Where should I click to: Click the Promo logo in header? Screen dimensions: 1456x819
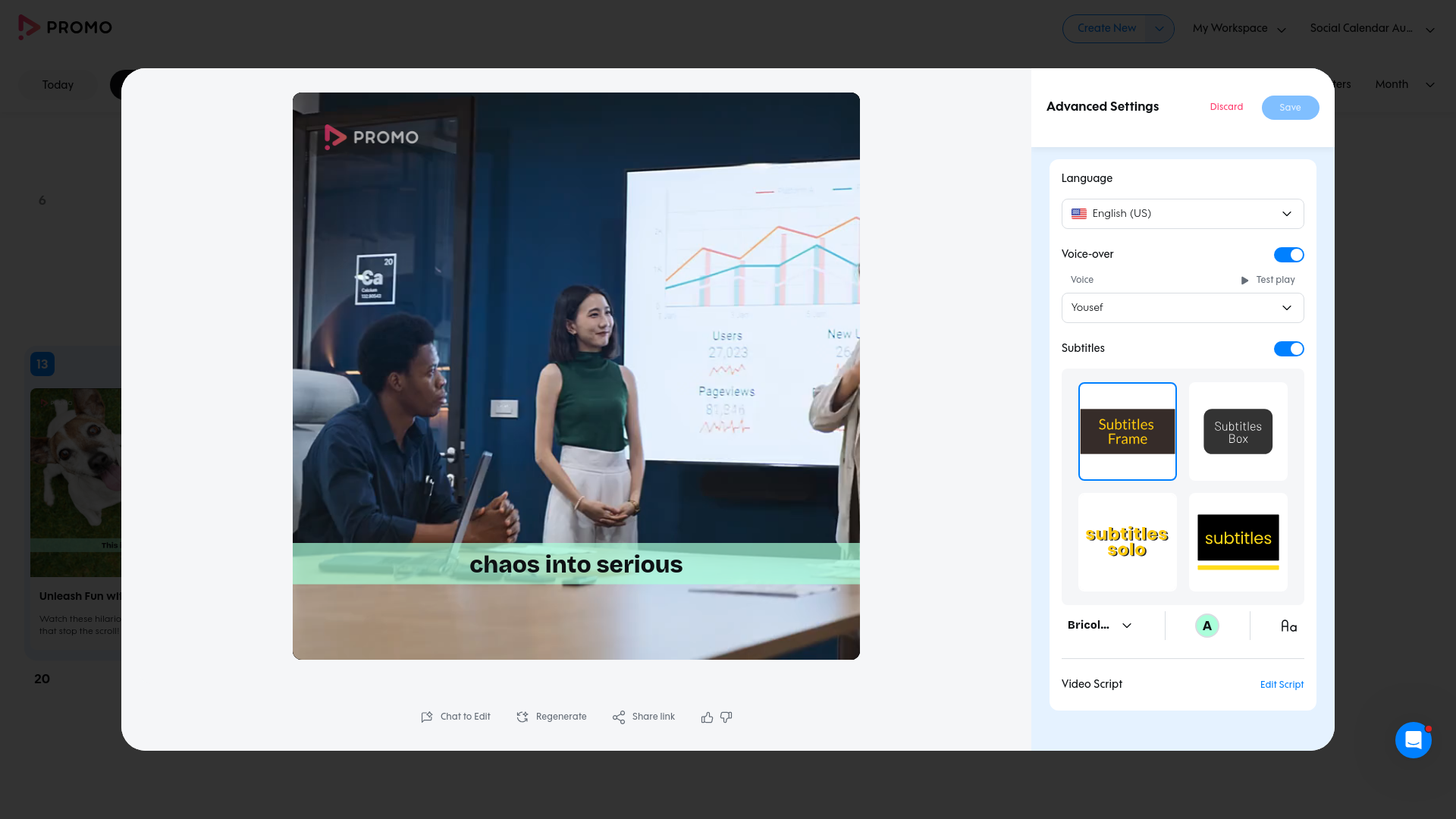click(x=65, y=27)
